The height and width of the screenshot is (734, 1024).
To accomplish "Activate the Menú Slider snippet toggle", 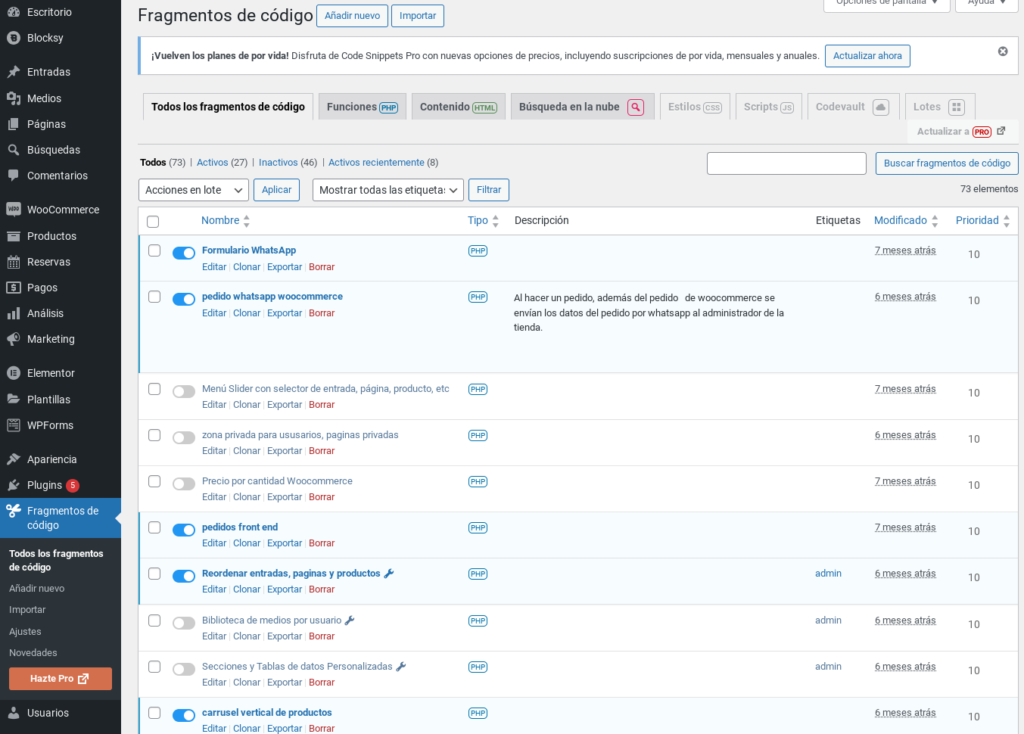I will [x=184, y=392].
